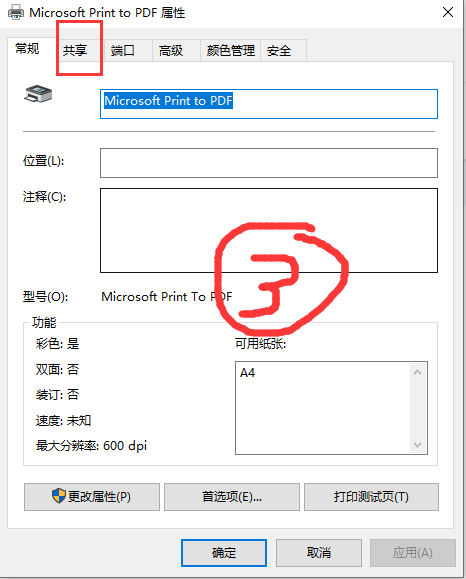Click the printer icon in title bar
Viewport: 466px width, 579px height.
16,13
